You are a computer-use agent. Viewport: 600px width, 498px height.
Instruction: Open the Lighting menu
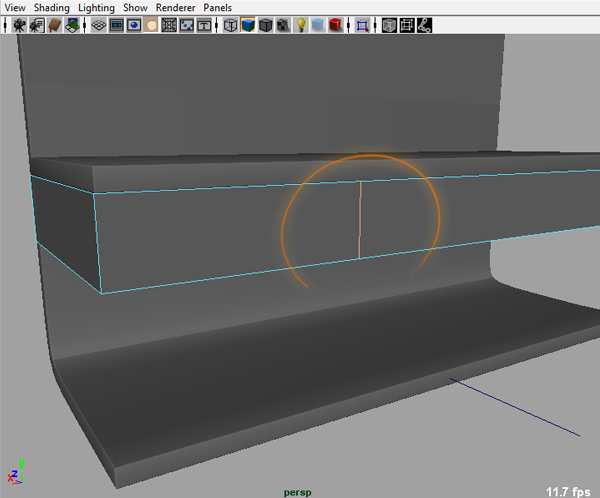[96, 8]
